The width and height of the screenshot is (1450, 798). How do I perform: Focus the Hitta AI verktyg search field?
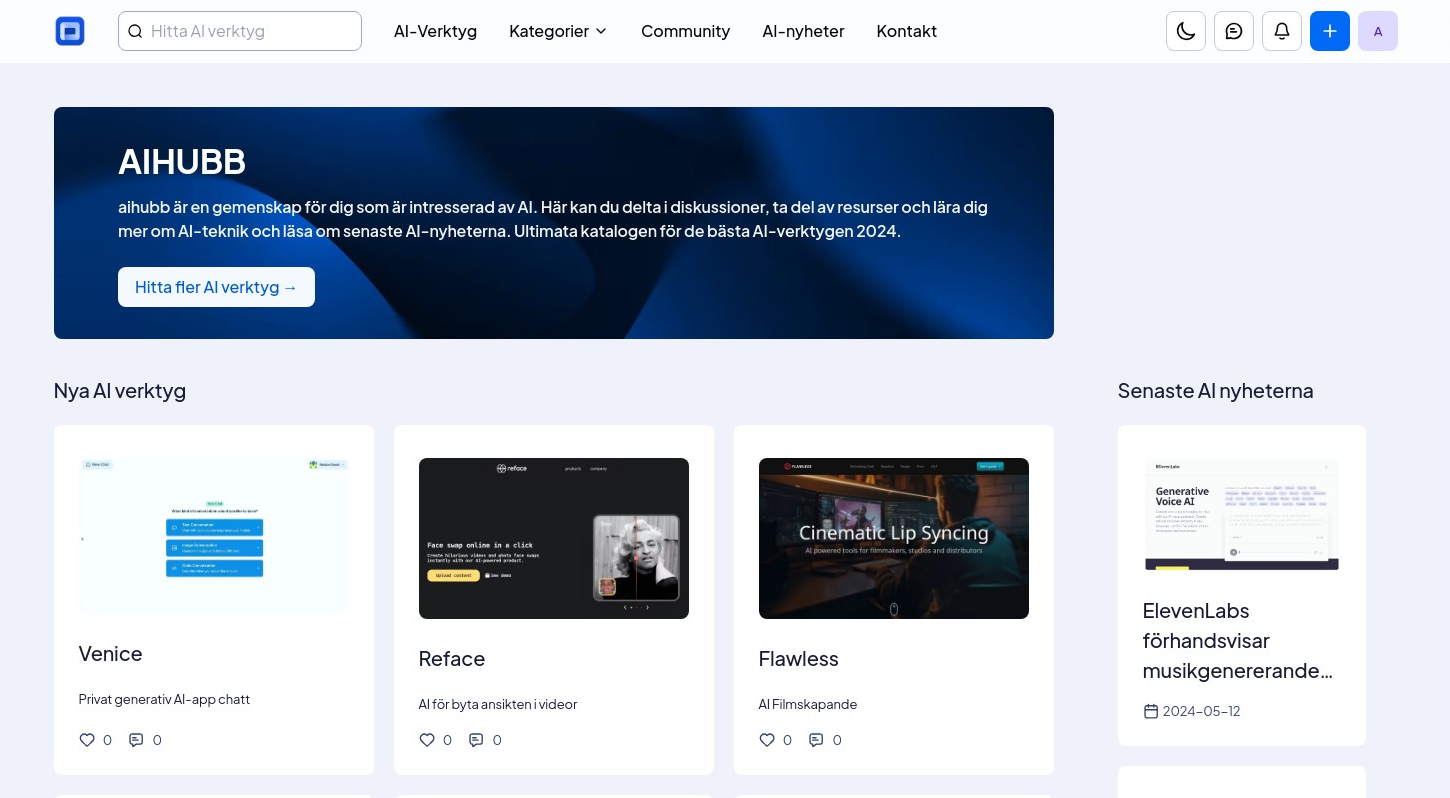[x=240, y=31]
